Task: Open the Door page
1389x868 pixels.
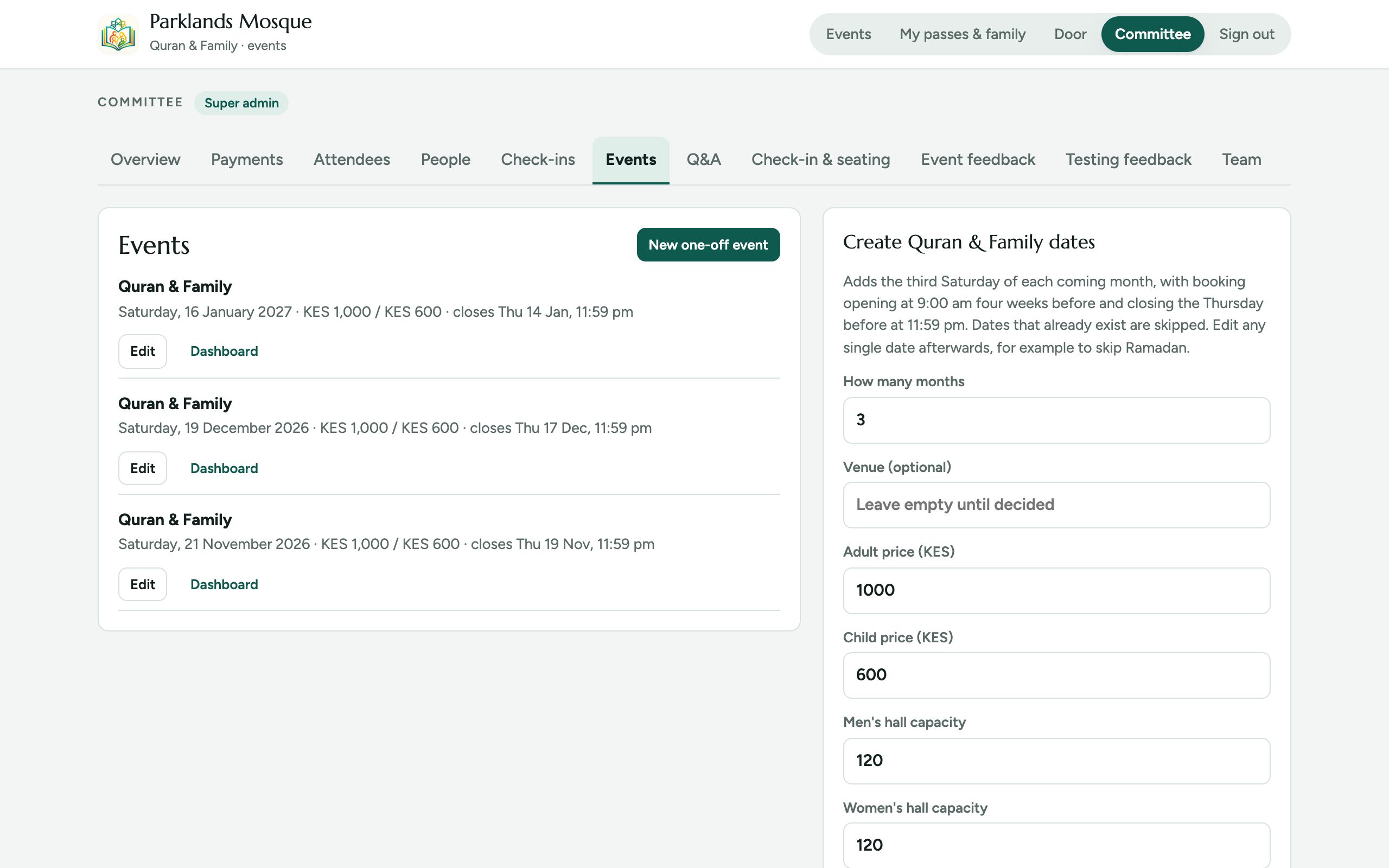Action: pos(1070,34)
